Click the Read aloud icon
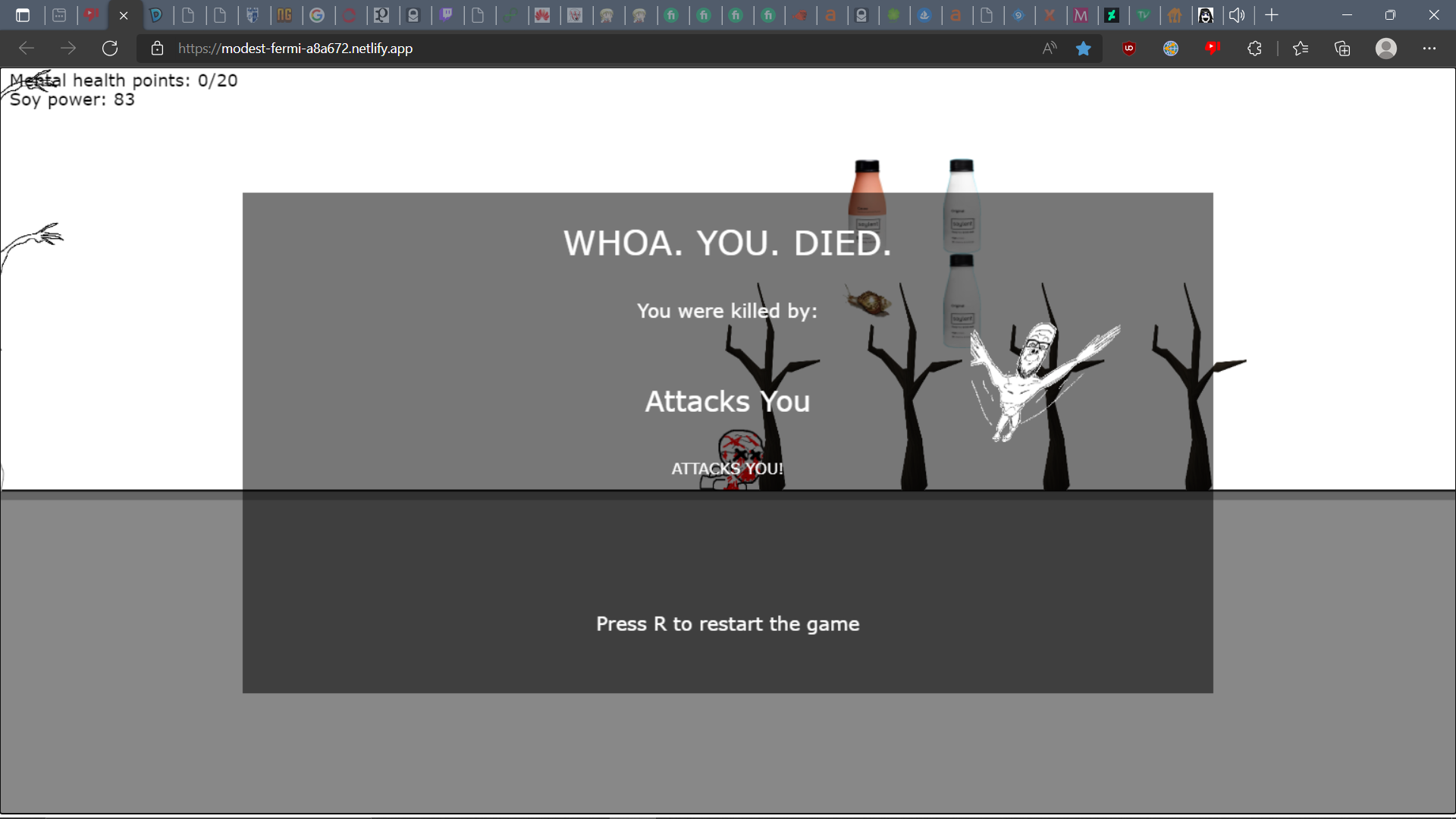The width and height of the screenshot is (1456, 819). (1050, 49)
